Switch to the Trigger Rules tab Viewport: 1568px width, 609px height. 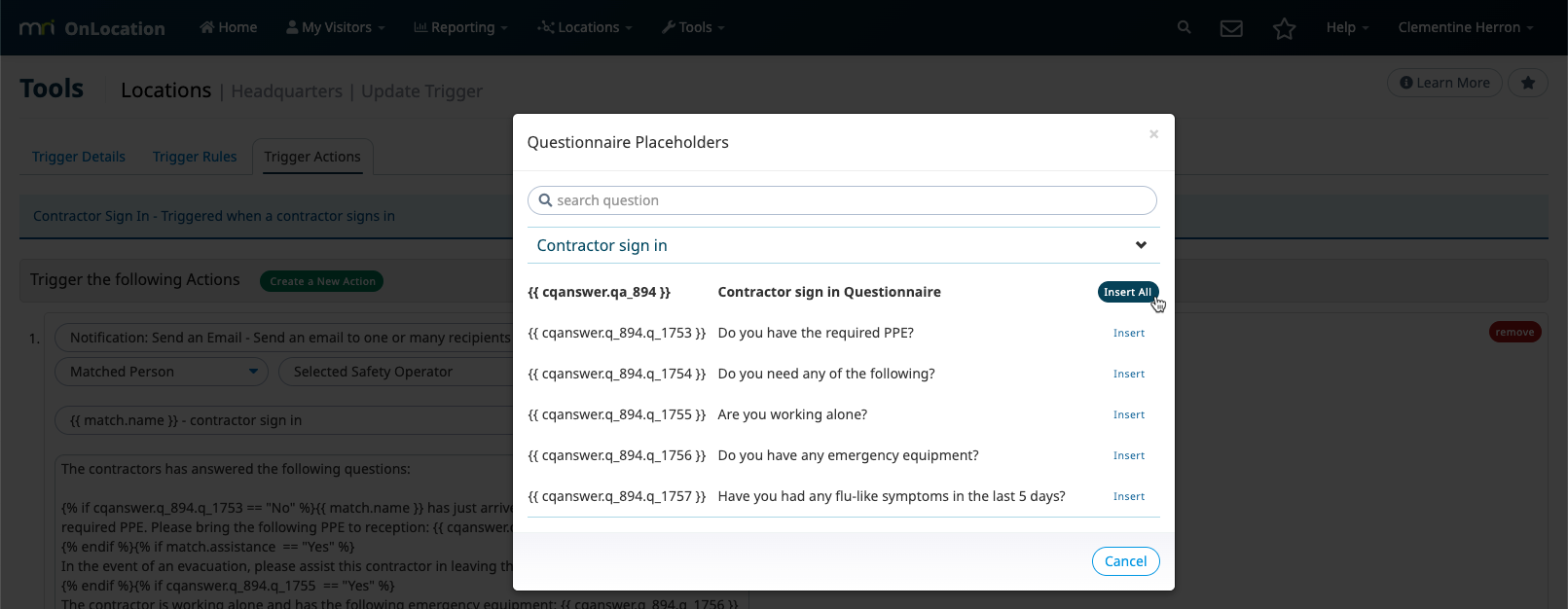coord(195,157)
